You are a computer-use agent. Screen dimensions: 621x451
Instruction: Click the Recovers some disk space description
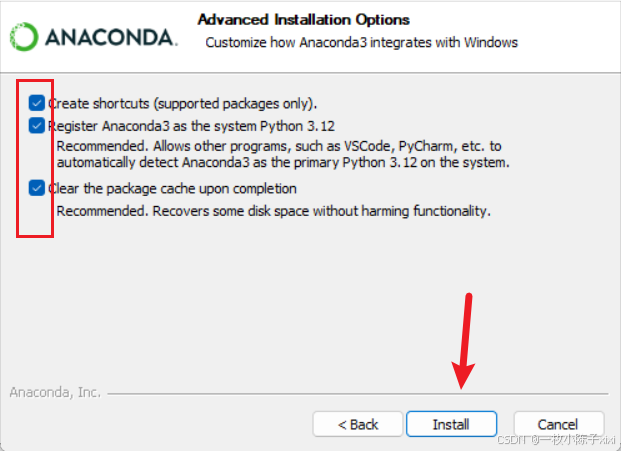[274, 211]
